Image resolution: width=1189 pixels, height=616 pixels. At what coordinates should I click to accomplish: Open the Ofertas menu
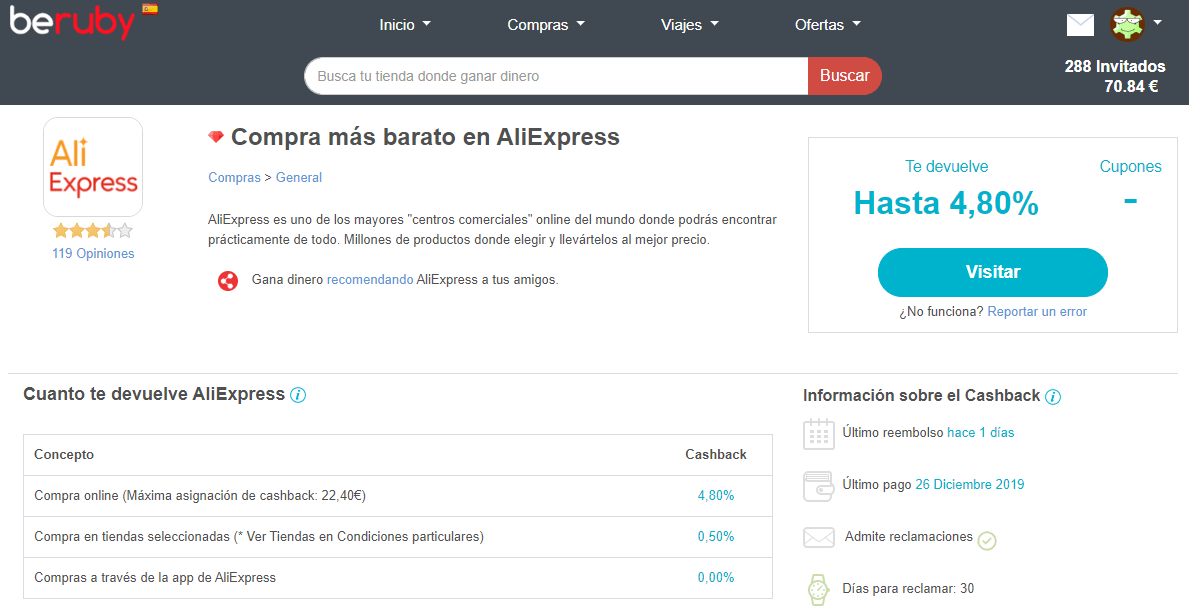tap(827, 25)
